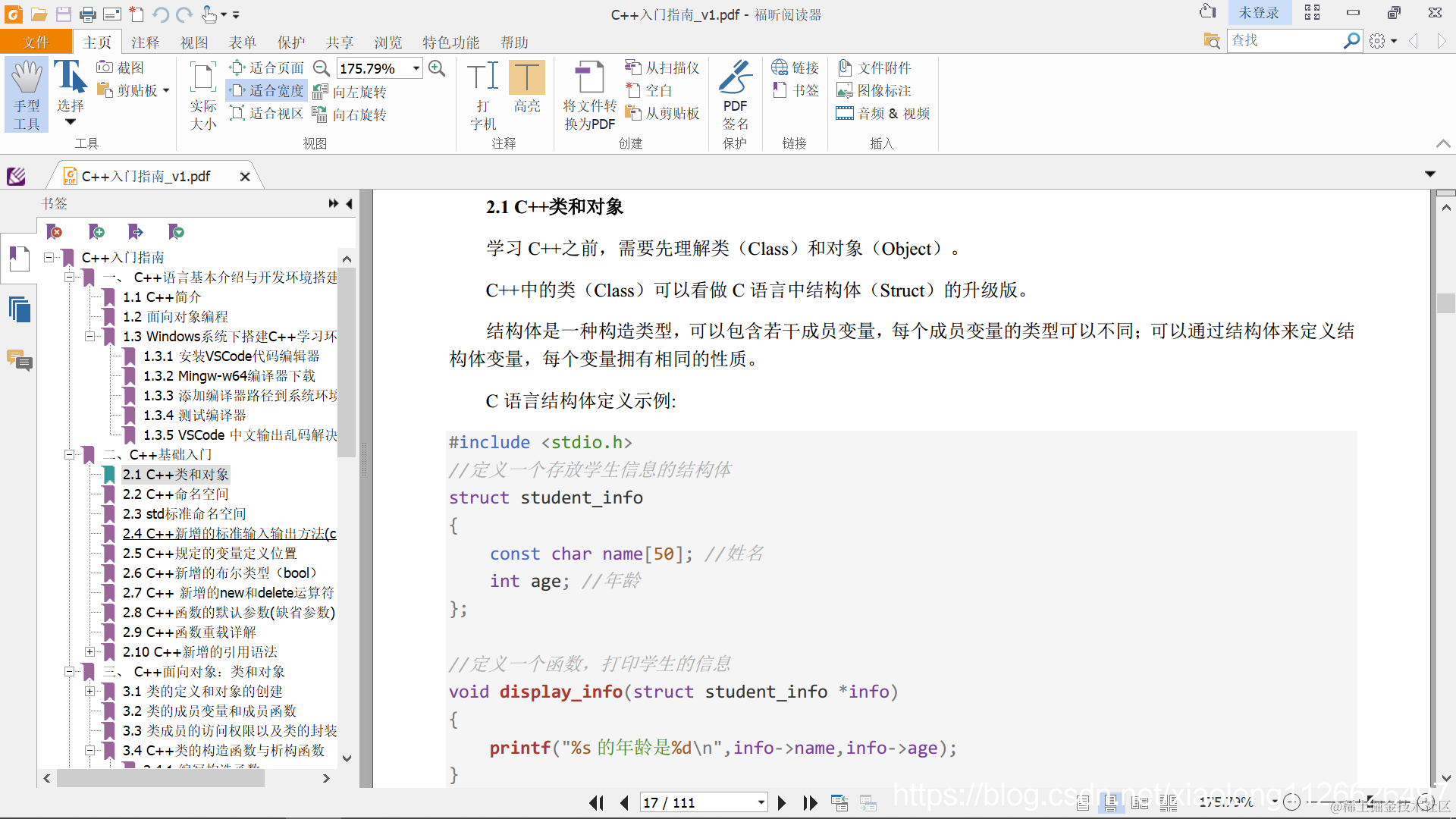Image resolution: width=1456 pixels, height=819 pixels.
Task: Click the delete bookmark icon
Action: tap(55, 231)
